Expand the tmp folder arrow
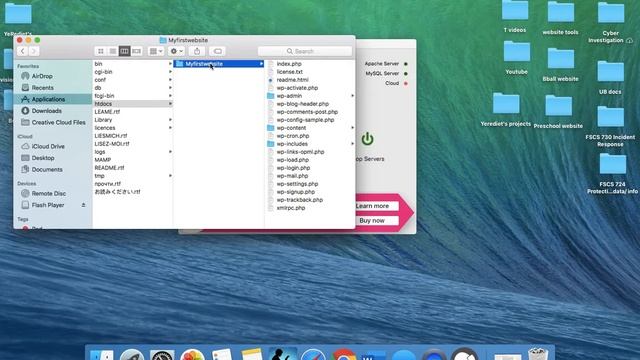The height and width of the screenshot is (360, 640). pyautogui.click(x=170, y=176)
